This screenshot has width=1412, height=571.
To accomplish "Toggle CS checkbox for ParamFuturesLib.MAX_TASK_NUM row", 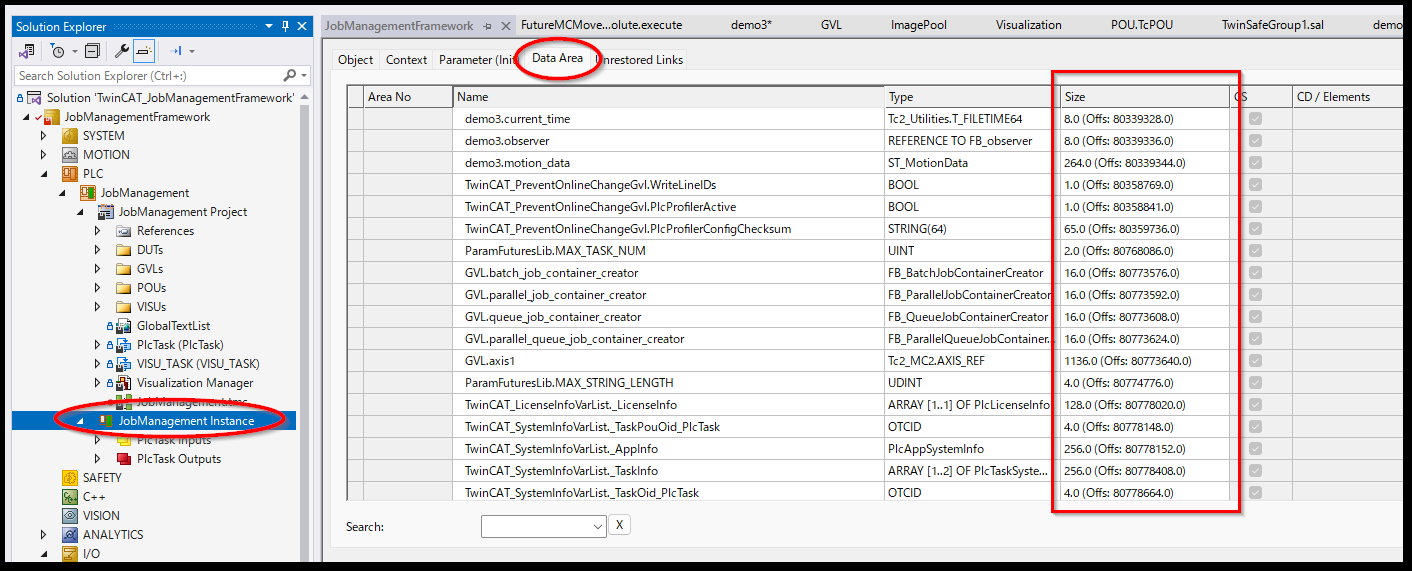I will 1255,251.
